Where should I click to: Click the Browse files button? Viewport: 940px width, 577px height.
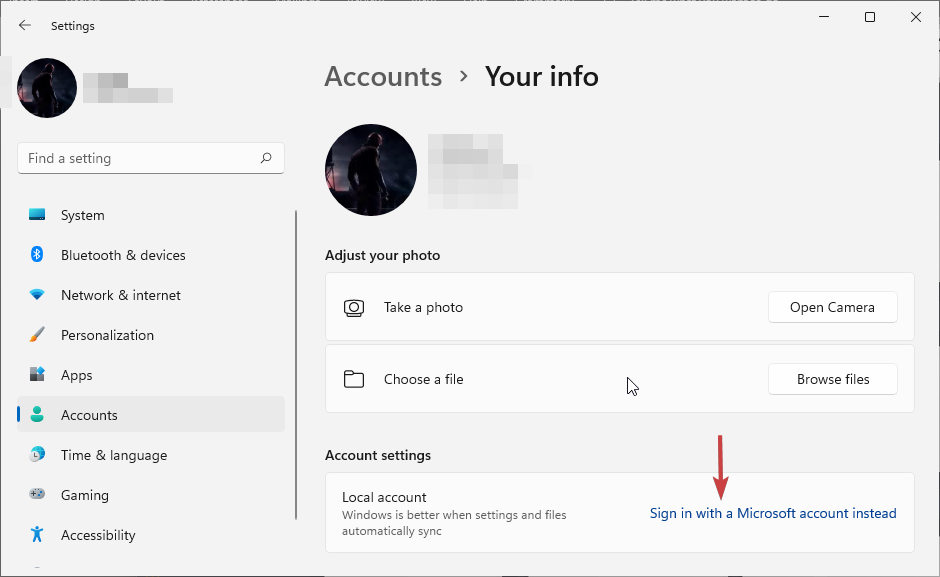click(833, 379)
